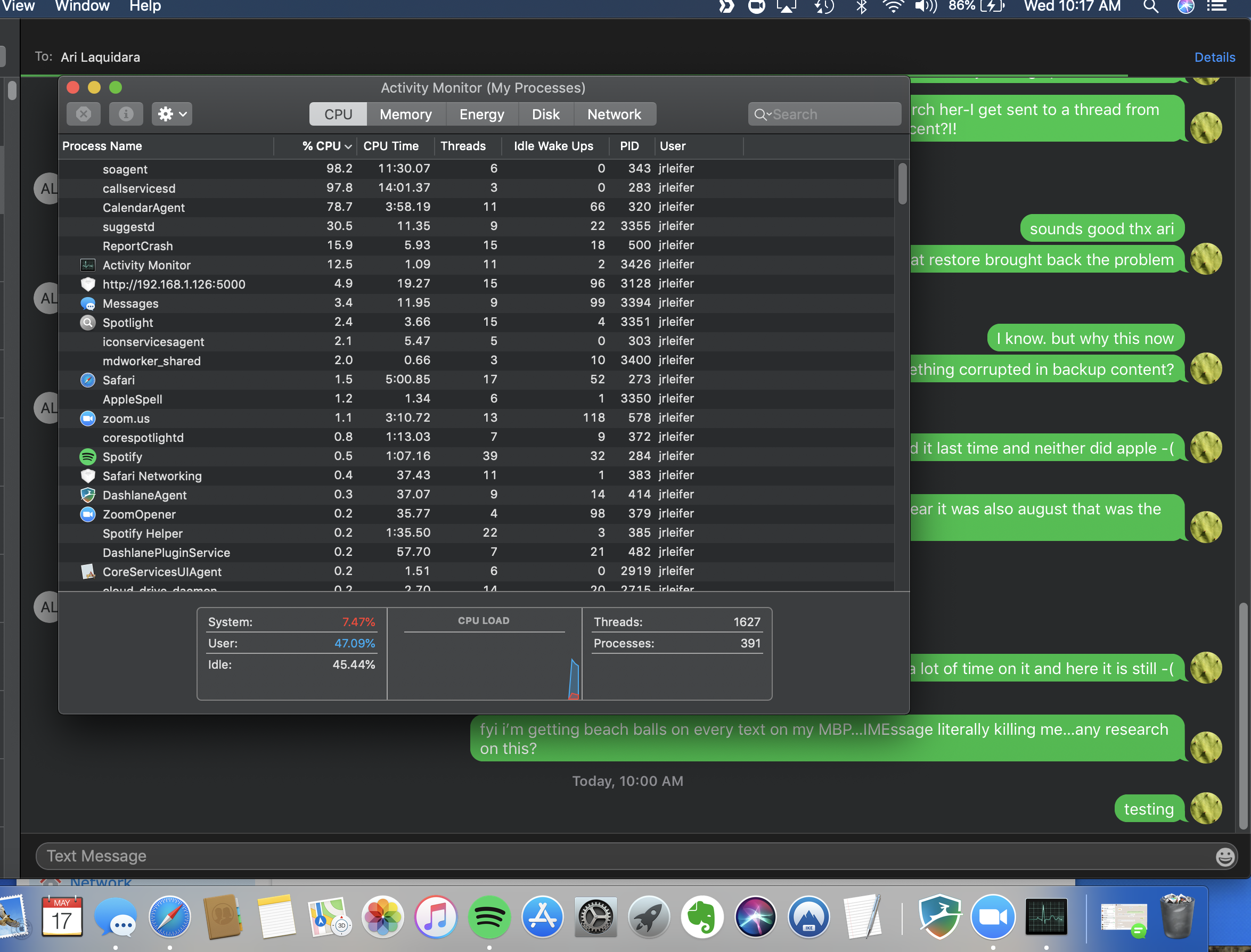Click the process list vertical scrollbar
Screen dimensions: 1251x952
(x=902, y=184)
